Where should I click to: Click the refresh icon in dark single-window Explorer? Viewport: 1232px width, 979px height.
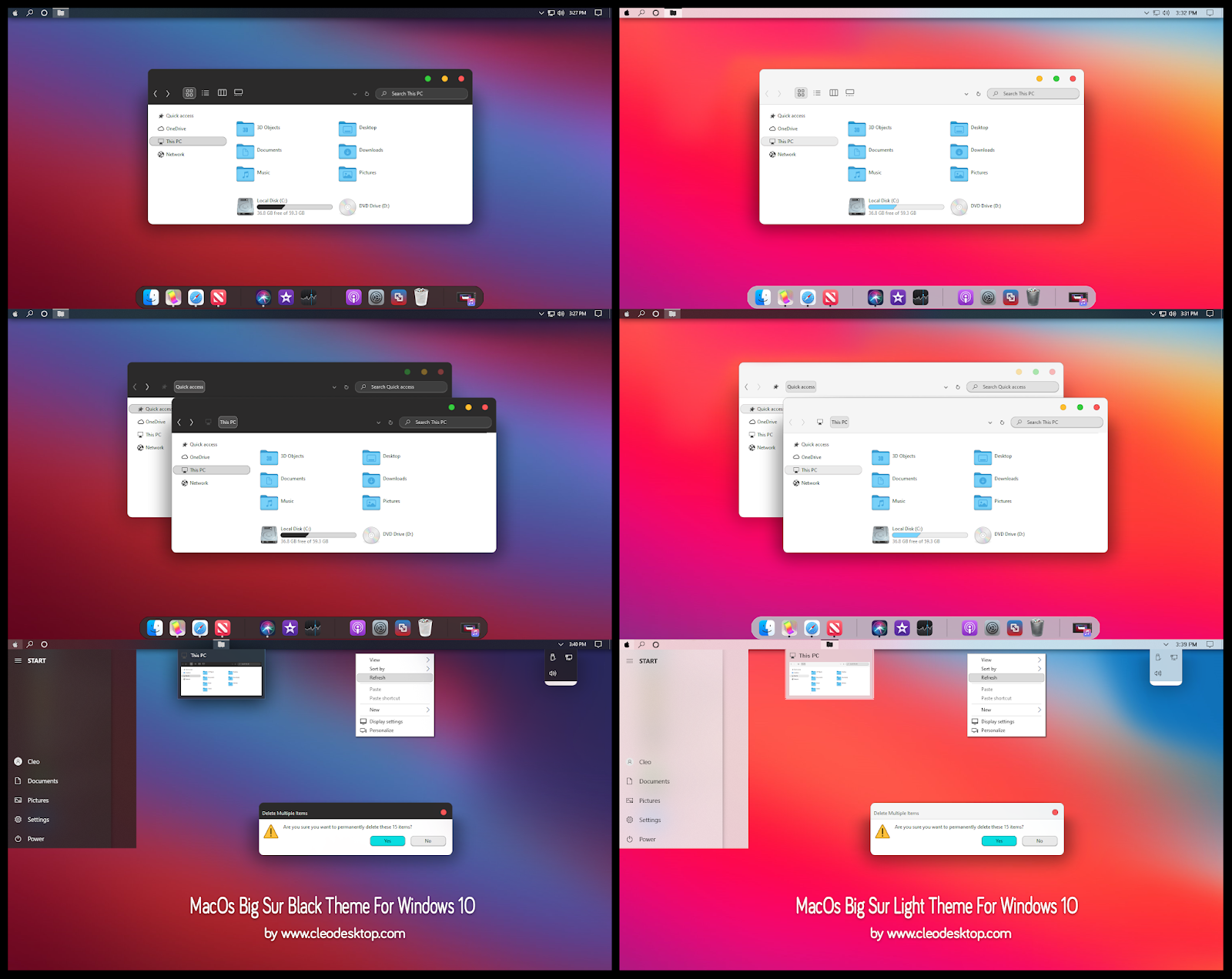tap(367, 94)
